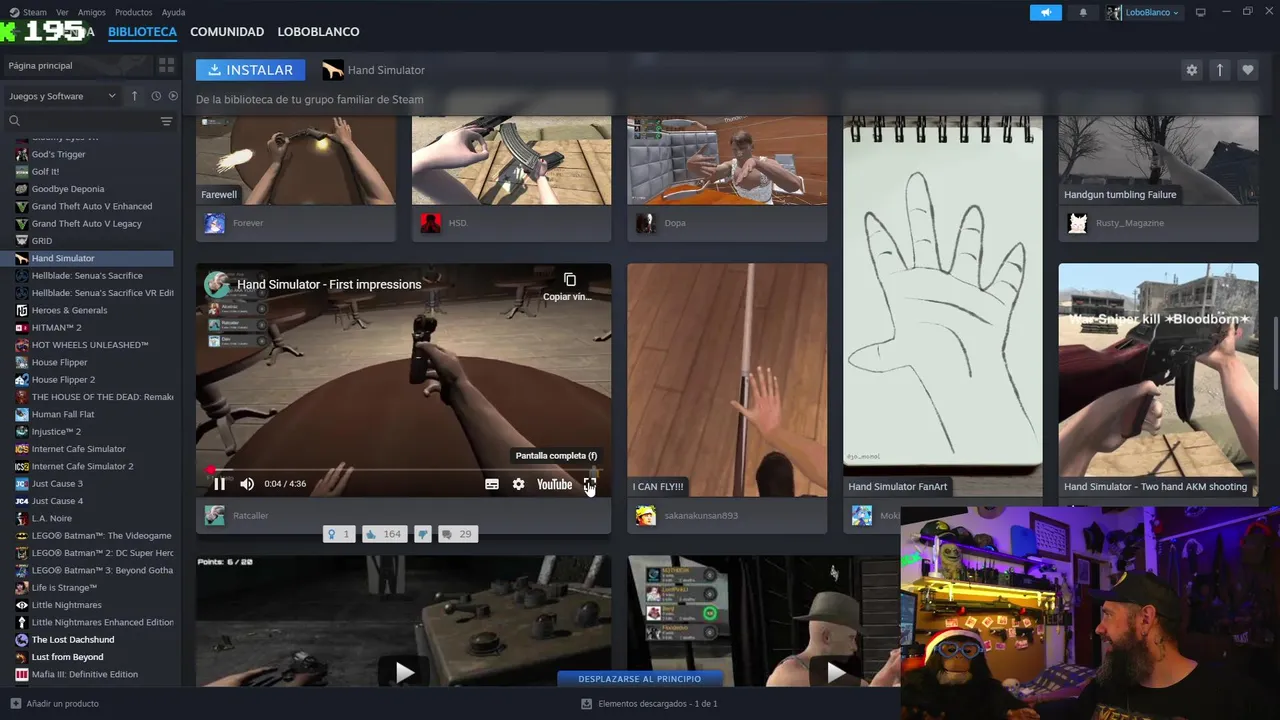Switch to the BIBLIOTECA tab
1280x720 pixels.
tap(142, 32)
